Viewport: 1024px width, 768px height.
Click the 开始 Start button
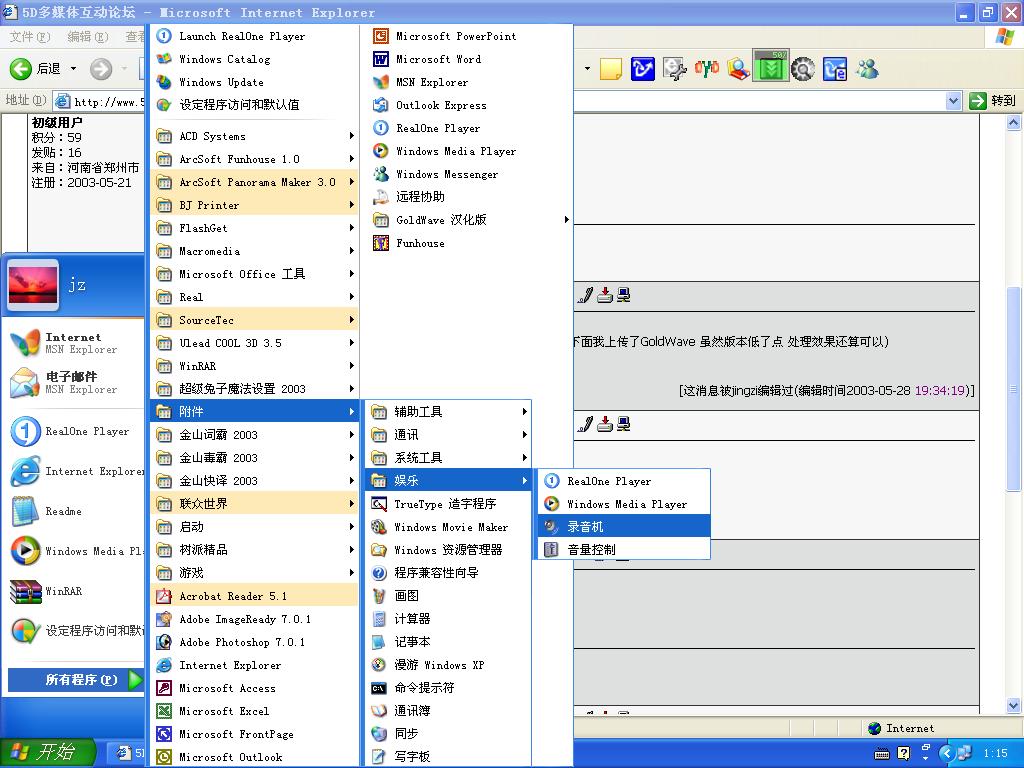click(47, 752)
